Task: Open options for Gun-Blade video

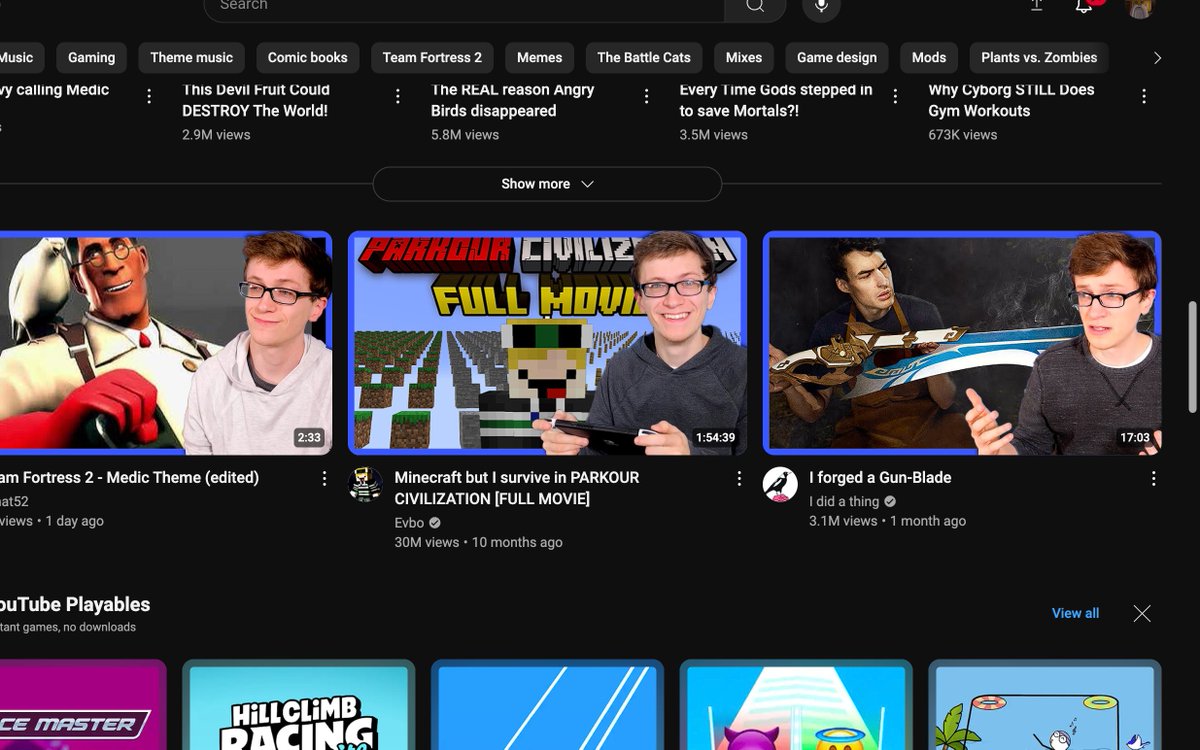Action: (x=1154, y=479)
